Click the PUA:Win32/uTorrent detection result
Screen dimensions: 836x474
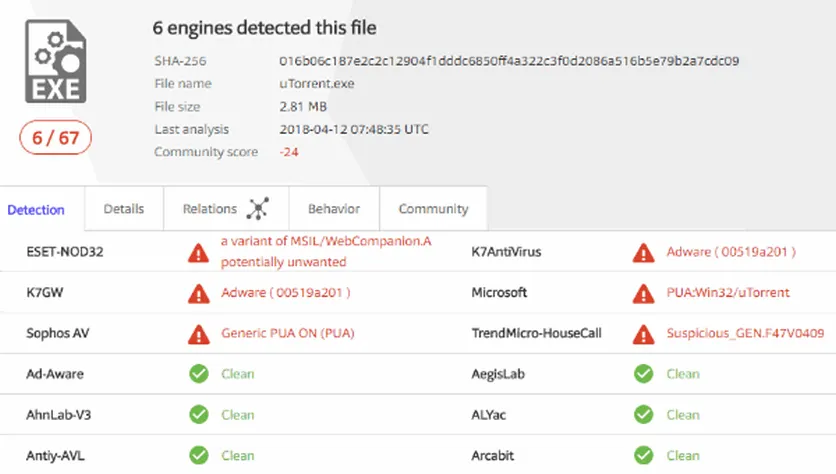tap(728, 293)
